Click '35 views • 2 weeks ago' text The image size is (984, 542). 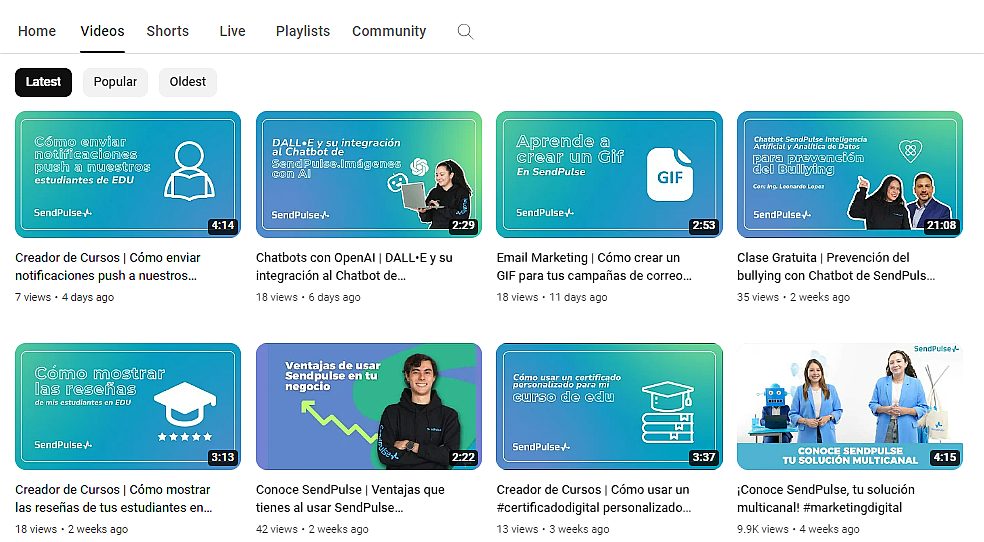click(x=794, y=297)
